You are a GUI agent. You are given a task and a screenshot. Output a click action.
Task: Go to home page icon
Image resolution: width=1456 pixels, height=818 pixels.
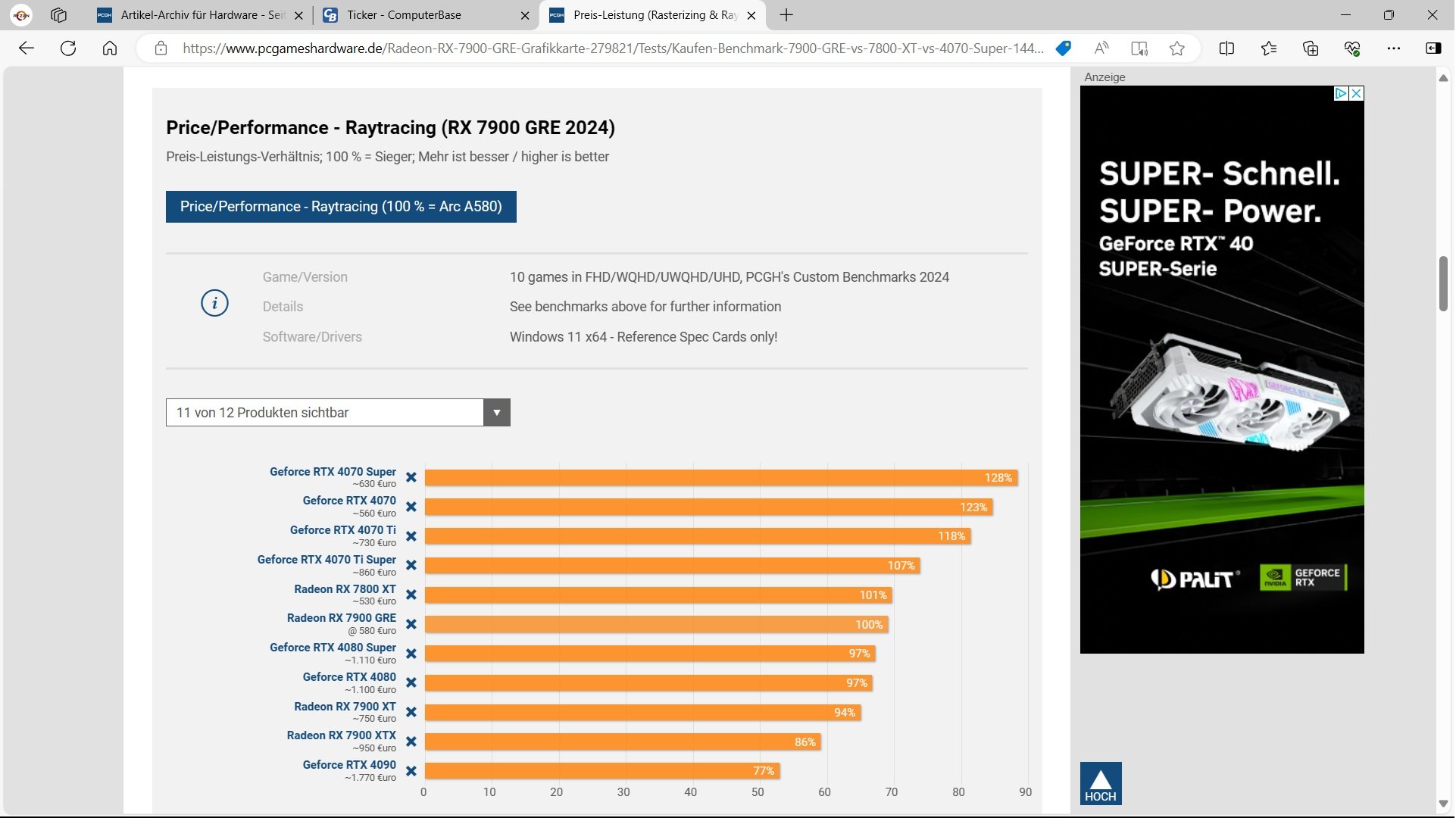click(110, 48)
